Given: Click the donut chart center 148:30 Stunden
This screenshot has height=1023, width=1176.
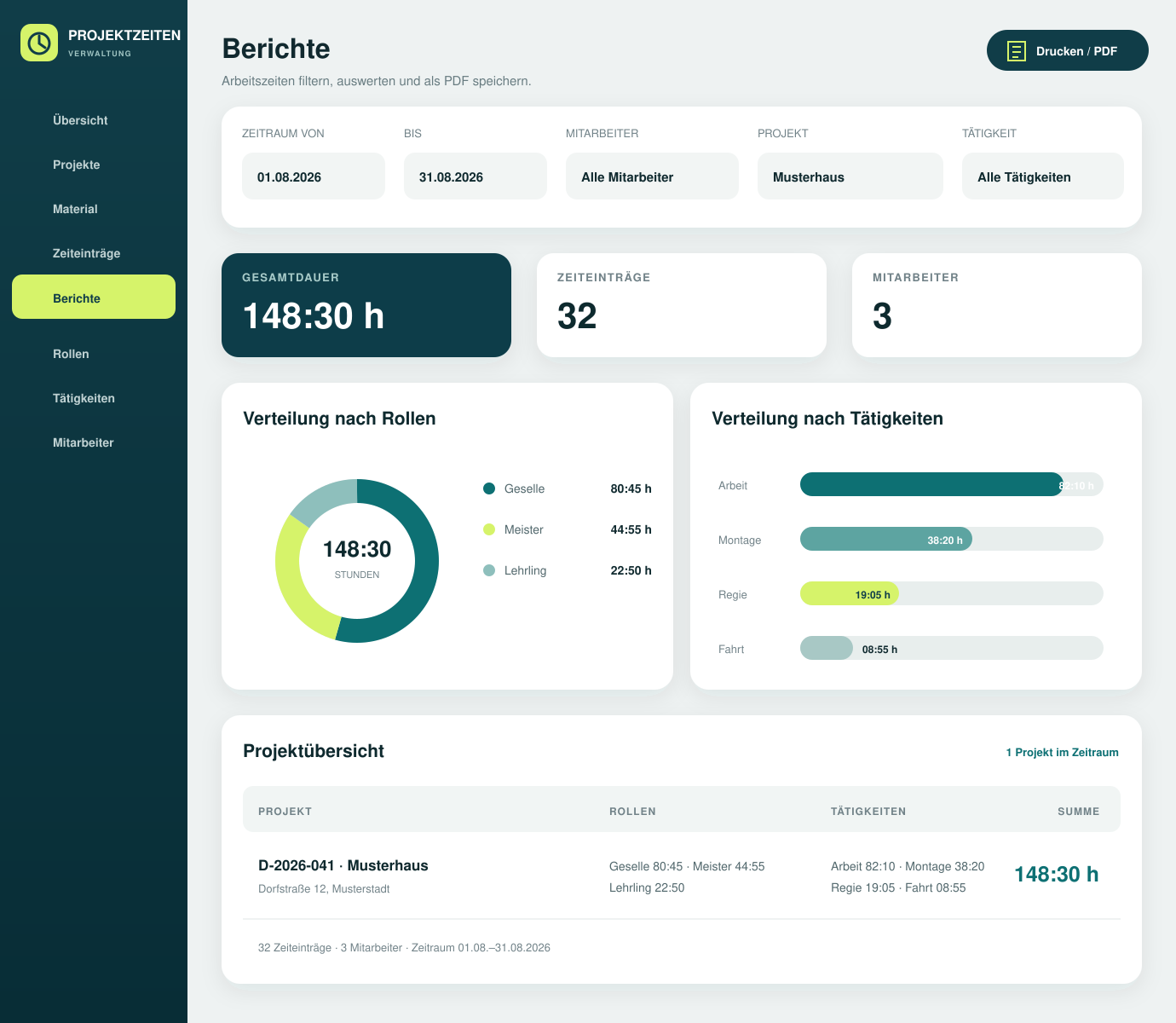Looking at the screenshot, I should tap(357, 558).
